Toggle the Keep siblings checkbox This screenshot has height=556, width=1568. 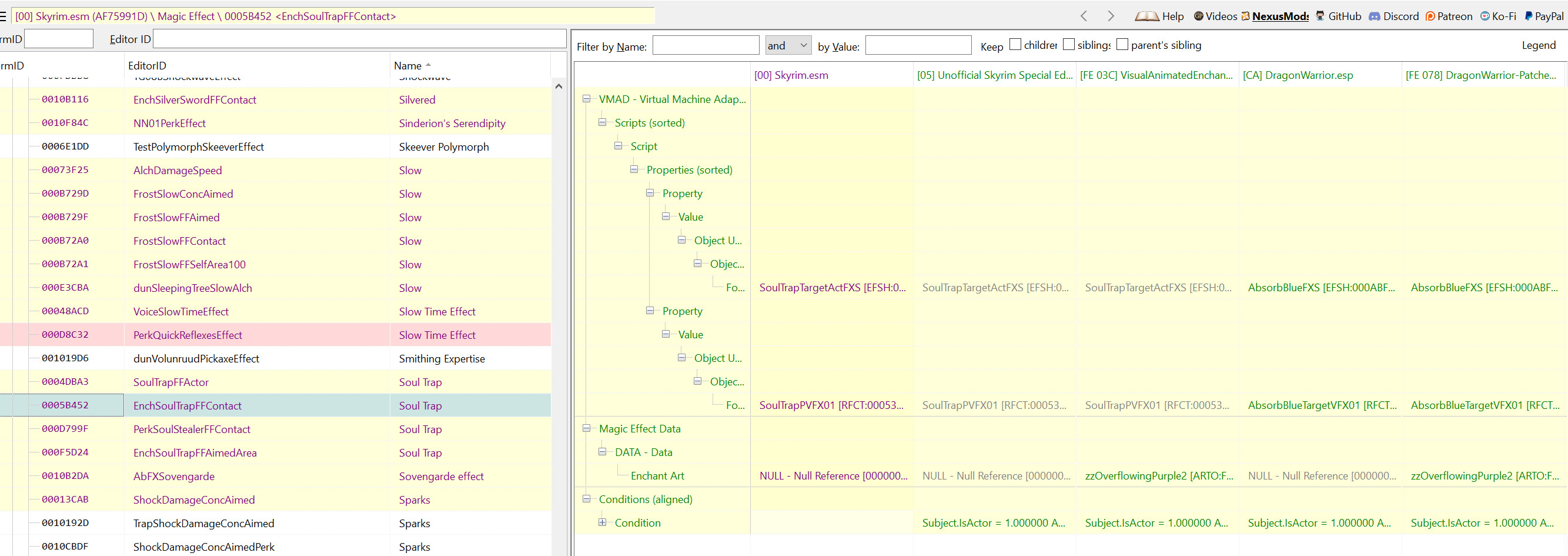1069,45
